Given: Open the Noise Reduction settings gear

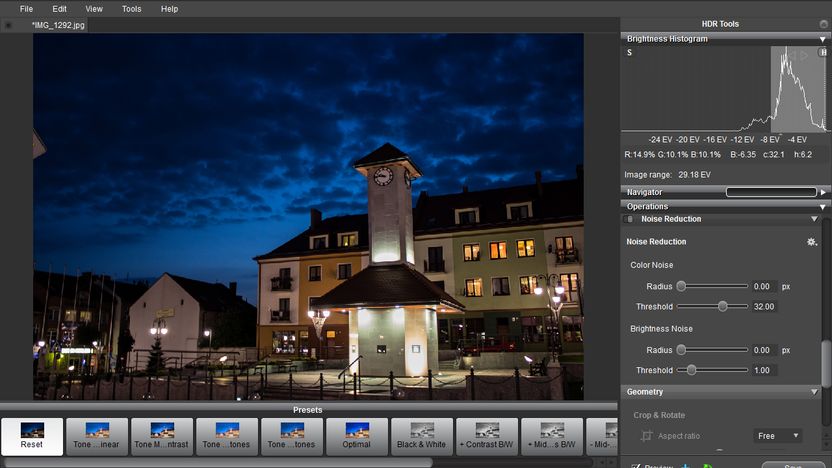Looking at the screenshot, I should (811, 242).
